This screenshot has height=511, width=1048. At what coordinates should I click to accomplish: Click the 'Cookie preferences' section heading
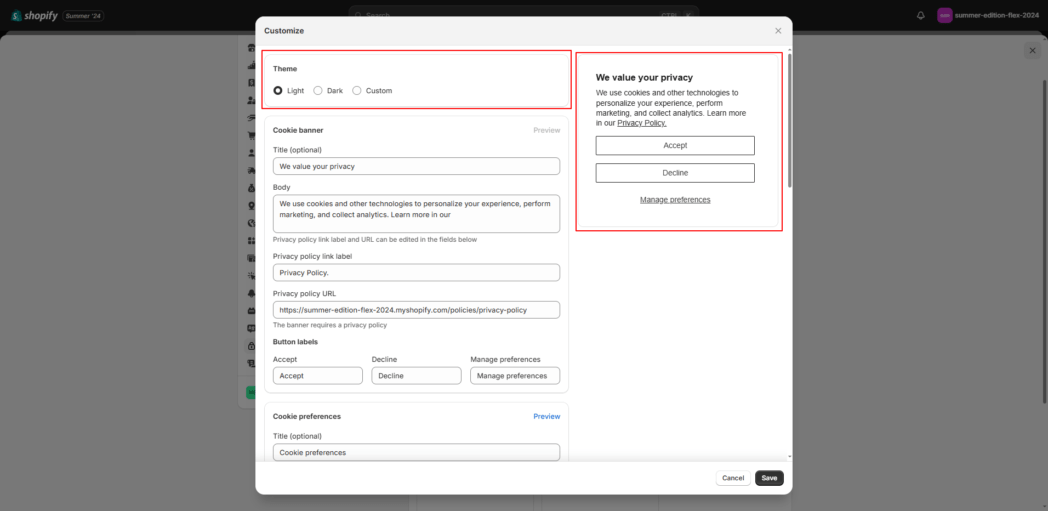(x=307, y=416)
